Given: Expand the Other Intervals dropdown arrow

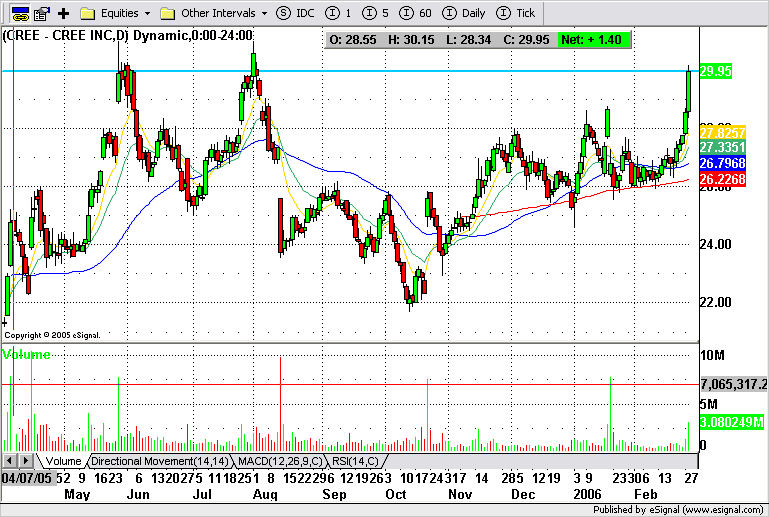Looking at the screenshot, I should [264, 14].
